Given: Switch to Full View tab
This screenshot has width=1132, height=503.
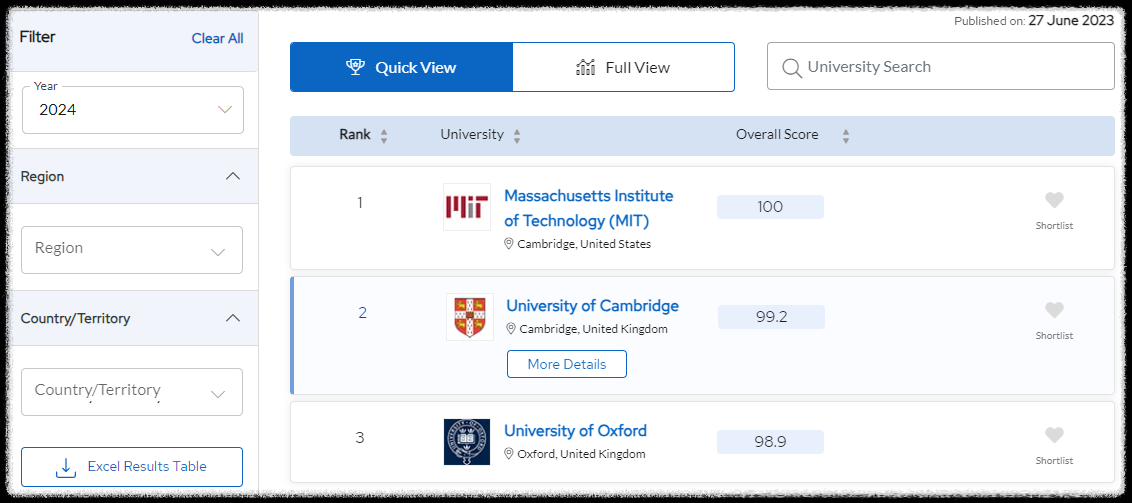Looking at the screenshot, I should tap(624, 67).
